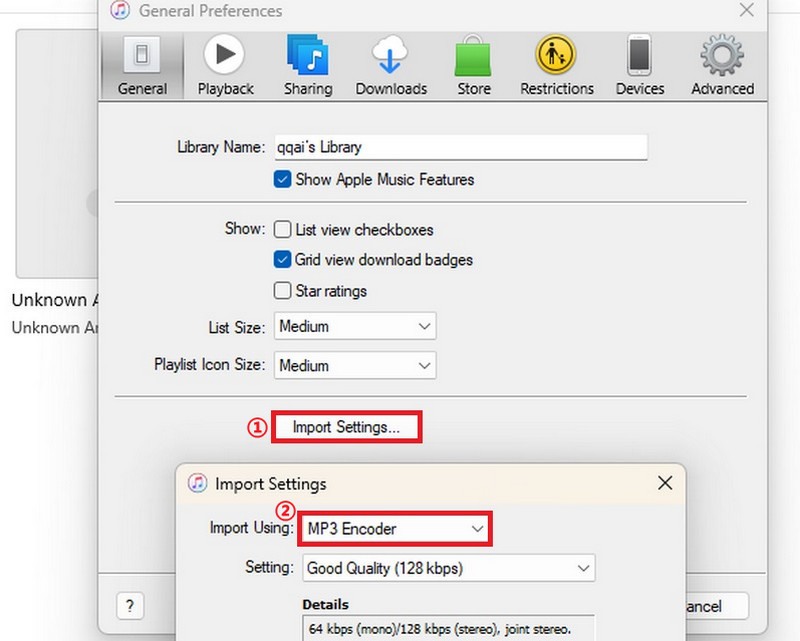Open the Store preferences tab
The image size is (800, 641).
[x=473, y=66]
